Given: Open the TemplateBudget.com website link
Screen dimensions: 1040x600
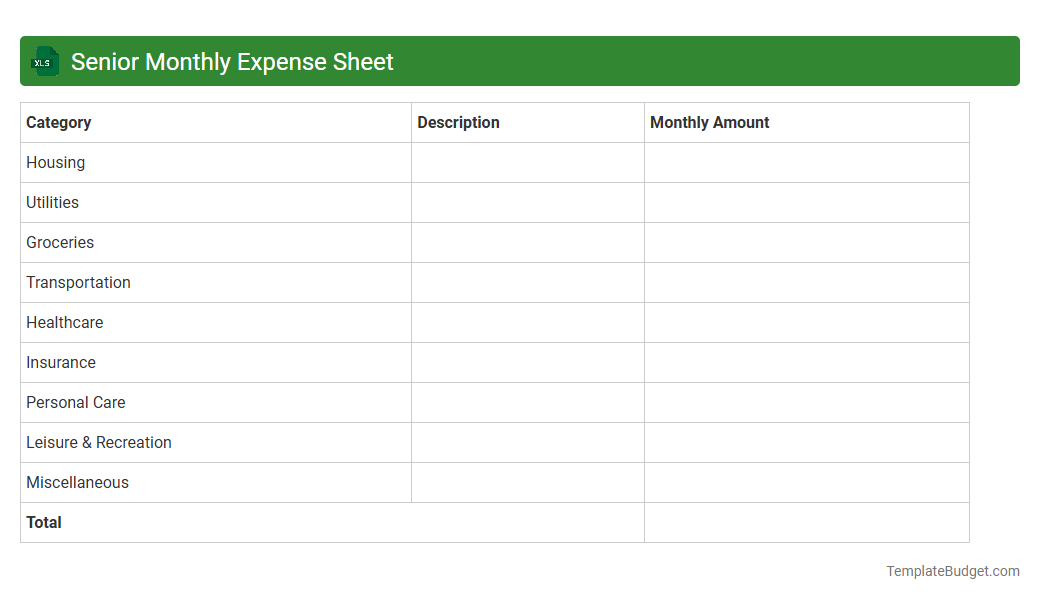Looking at the screenshot, I should click(x=952, y=571).
